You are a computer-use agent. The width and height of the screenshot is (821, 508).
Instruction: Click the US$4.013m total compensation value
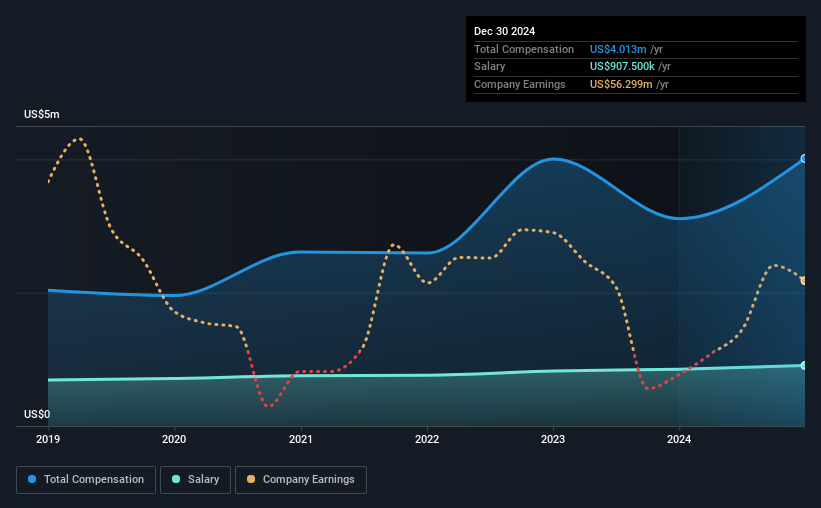point(618,49)
